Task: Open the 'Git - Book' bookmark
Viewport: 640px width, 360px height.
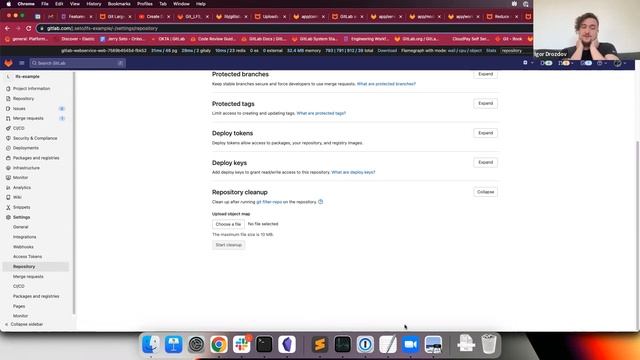Action: (x=509, y=39)
